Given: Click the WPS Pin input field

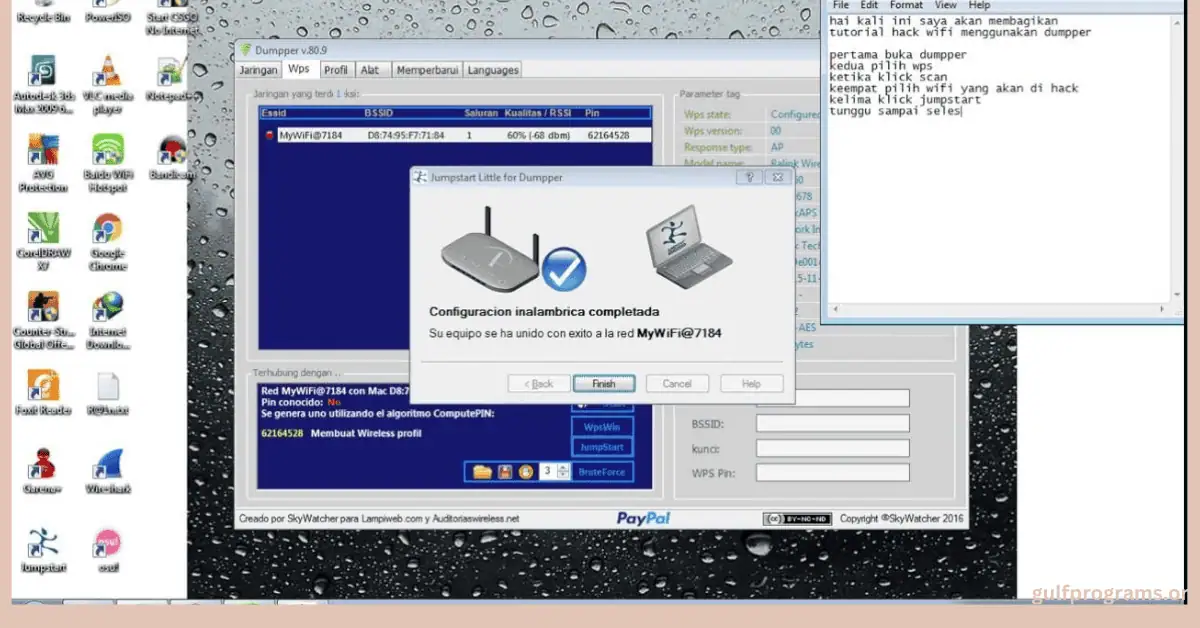Looking at the screenshot, I should [832, 472].
